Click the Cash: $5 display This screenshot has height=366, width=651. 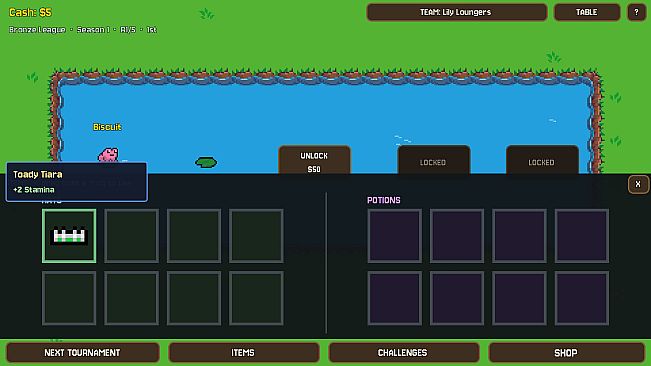click(30, 12)
